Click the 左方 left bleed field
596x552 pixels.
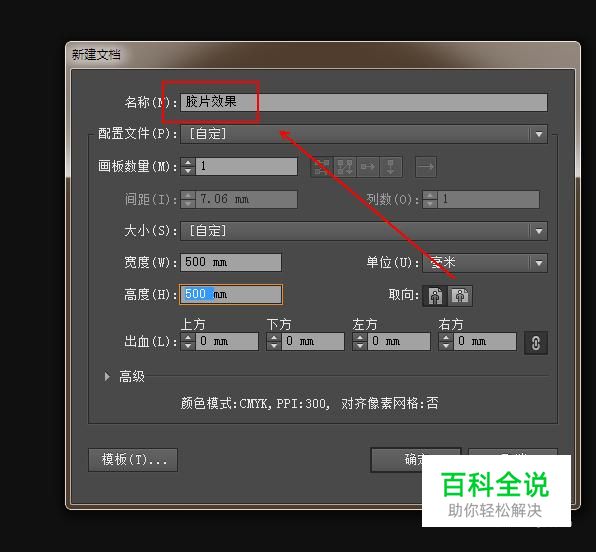point(399,341)
